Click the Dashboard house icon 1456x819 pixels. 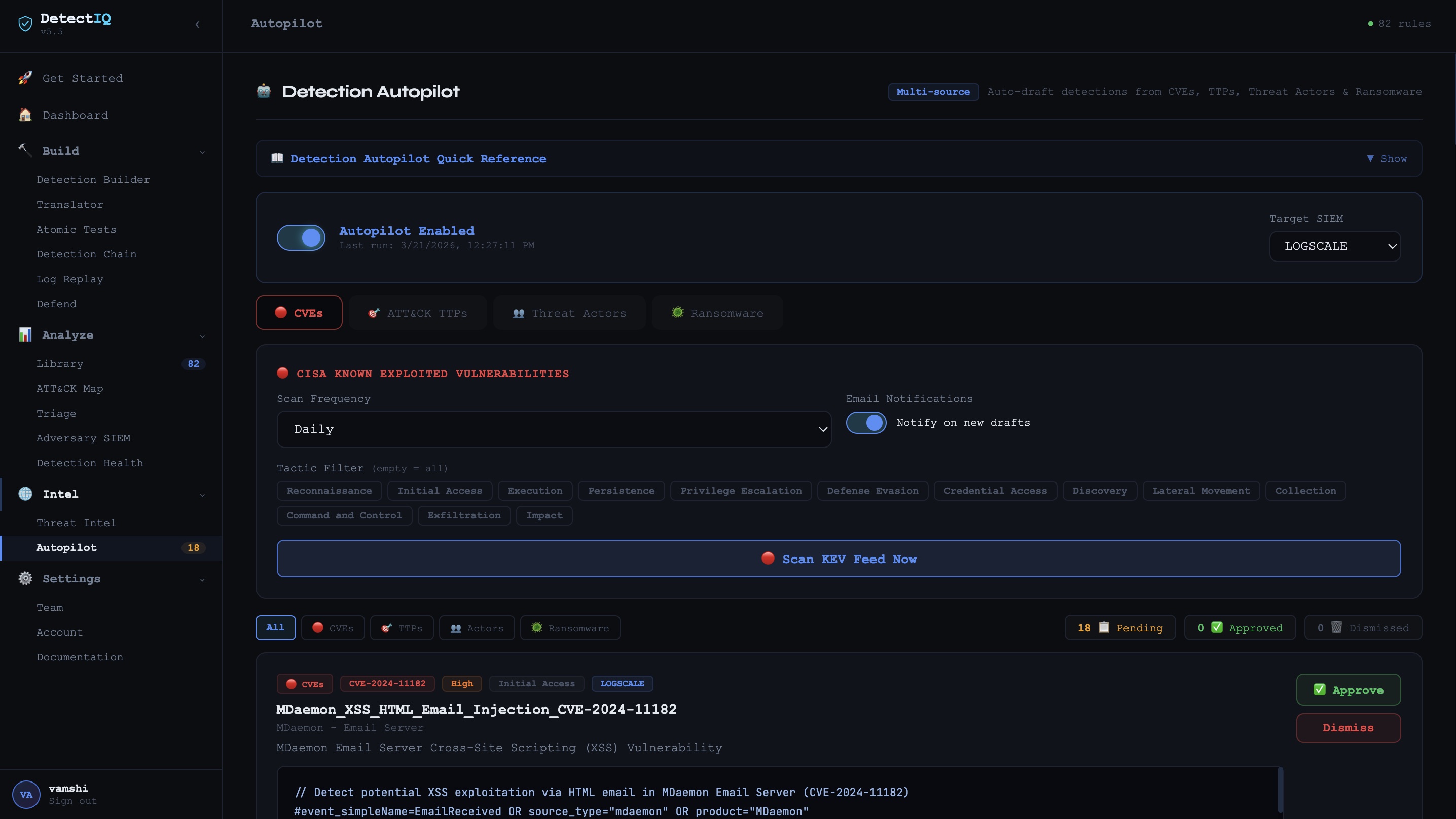[25, 115]
